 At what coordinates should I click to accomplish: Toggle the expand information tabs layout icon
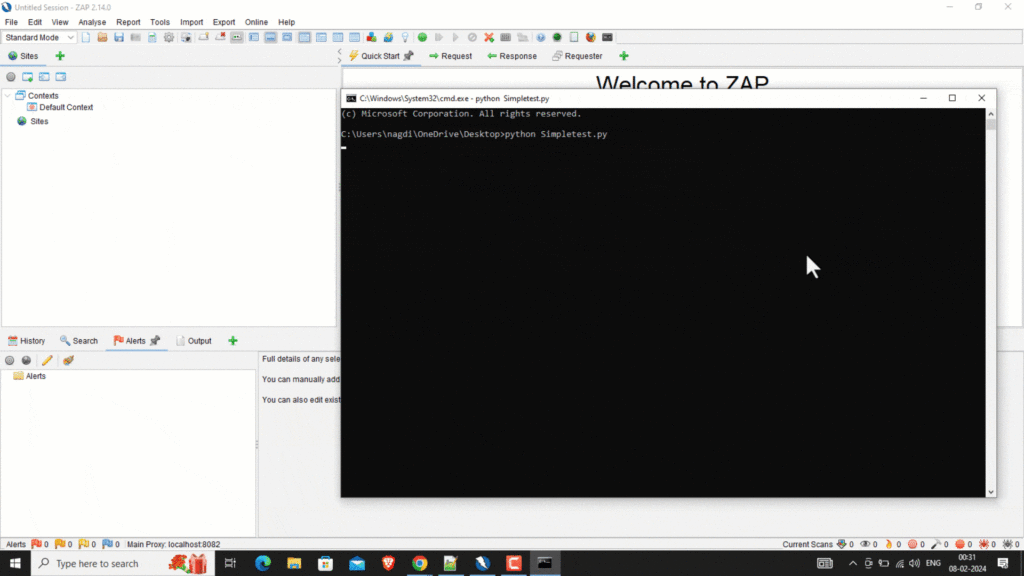[270, 37]
